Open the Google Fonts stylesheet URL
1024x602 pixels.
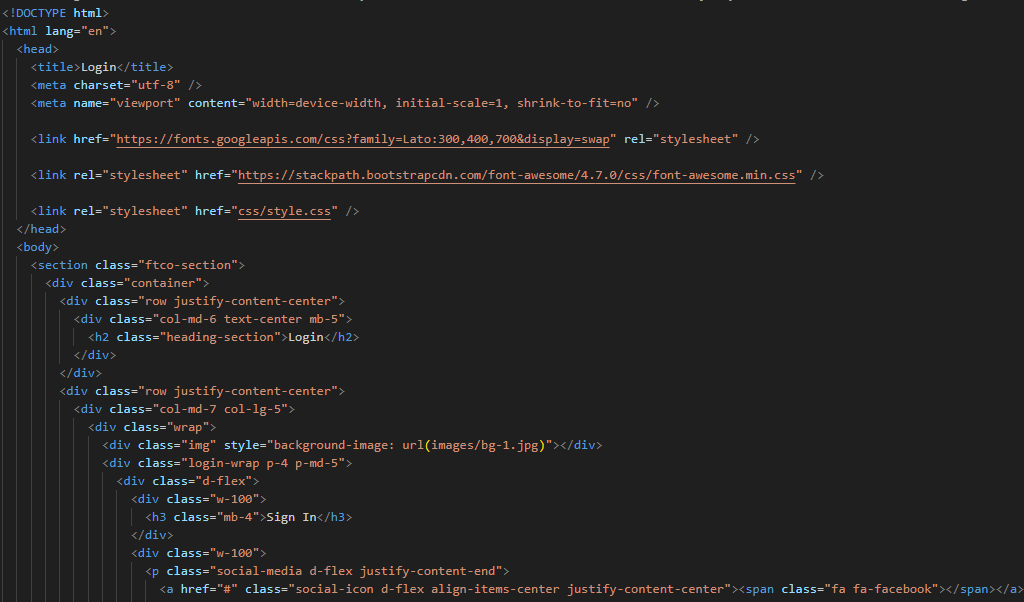coord(366,139)
